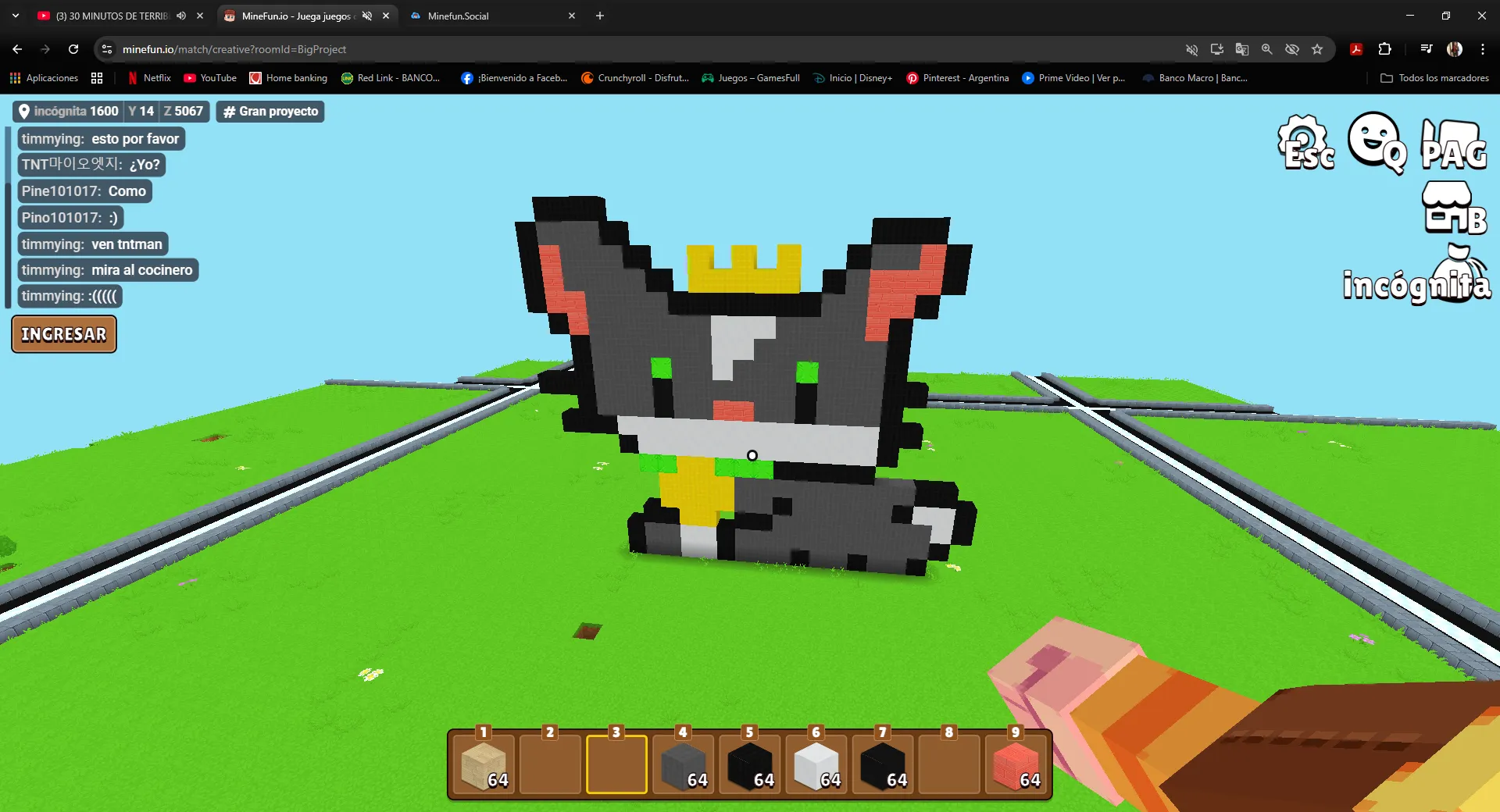Click the Gran proyecto room label
This screenshot has height=812, width=1500.
point(270,112)
